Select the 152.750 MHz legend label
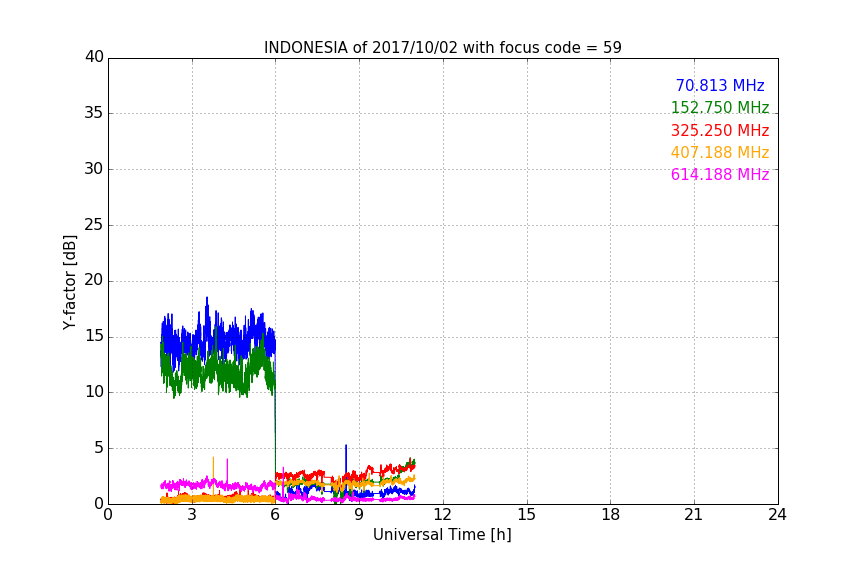 coord(720,107)
